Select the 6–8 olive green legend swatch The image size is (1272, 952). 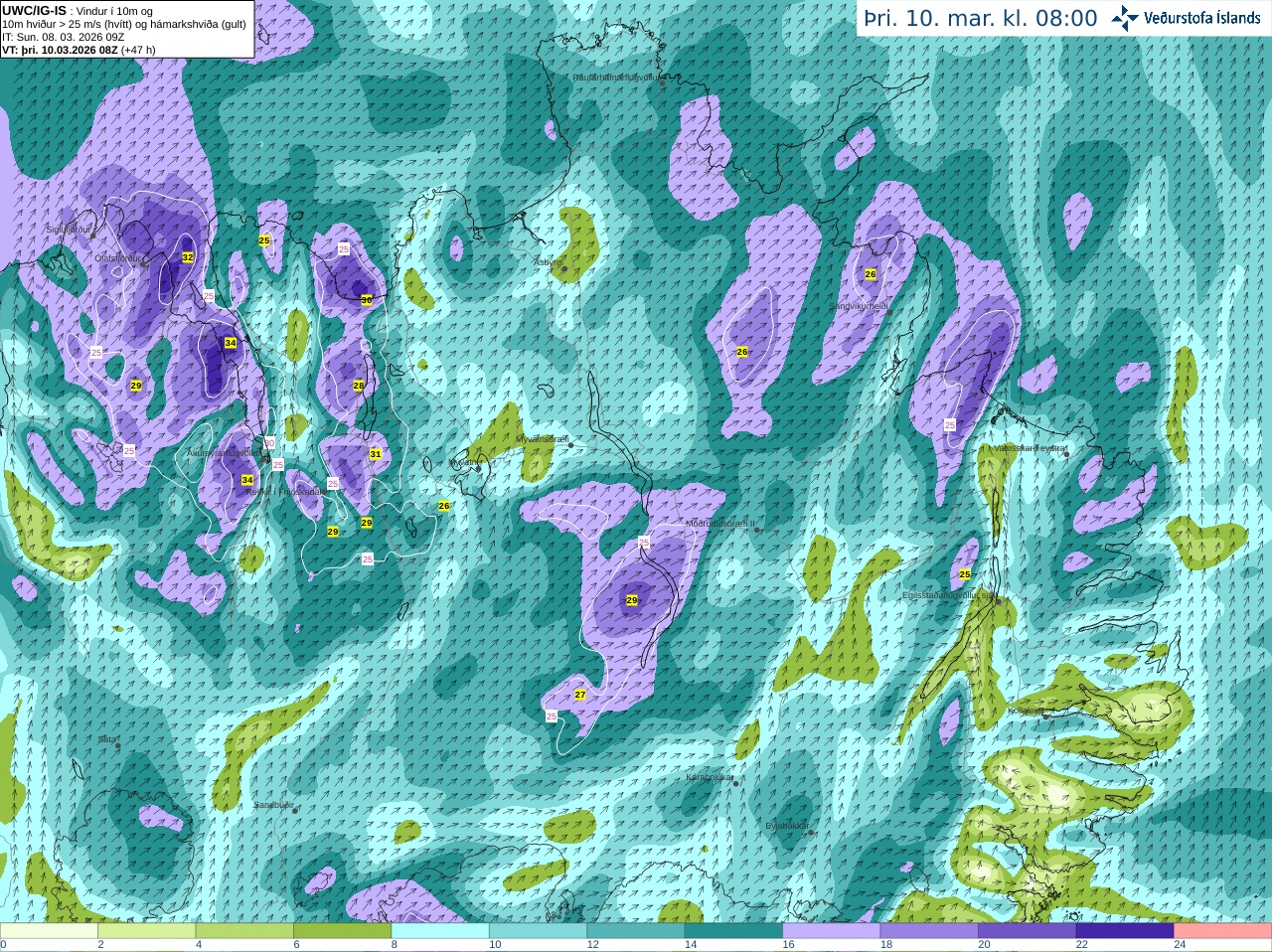pos(342,932)
